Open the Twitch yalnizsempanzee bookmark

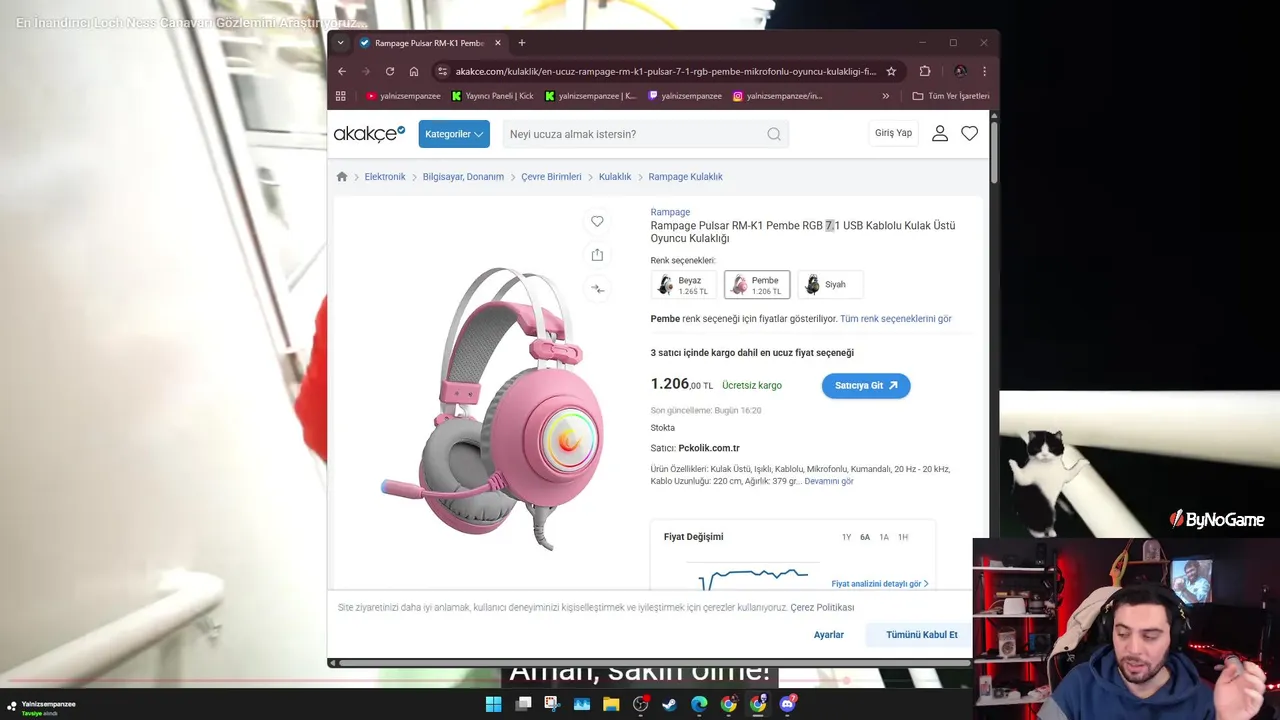coord(685,96)
